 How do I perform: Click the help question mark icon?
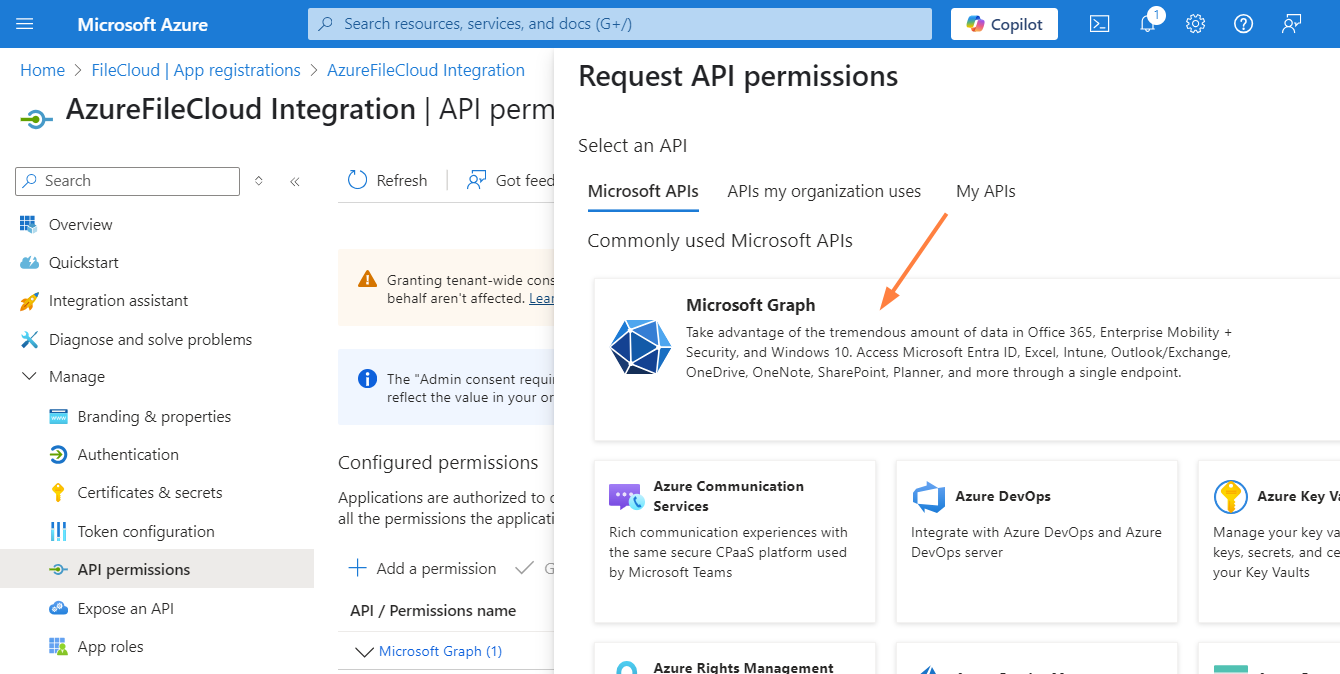pos(1243,24)
